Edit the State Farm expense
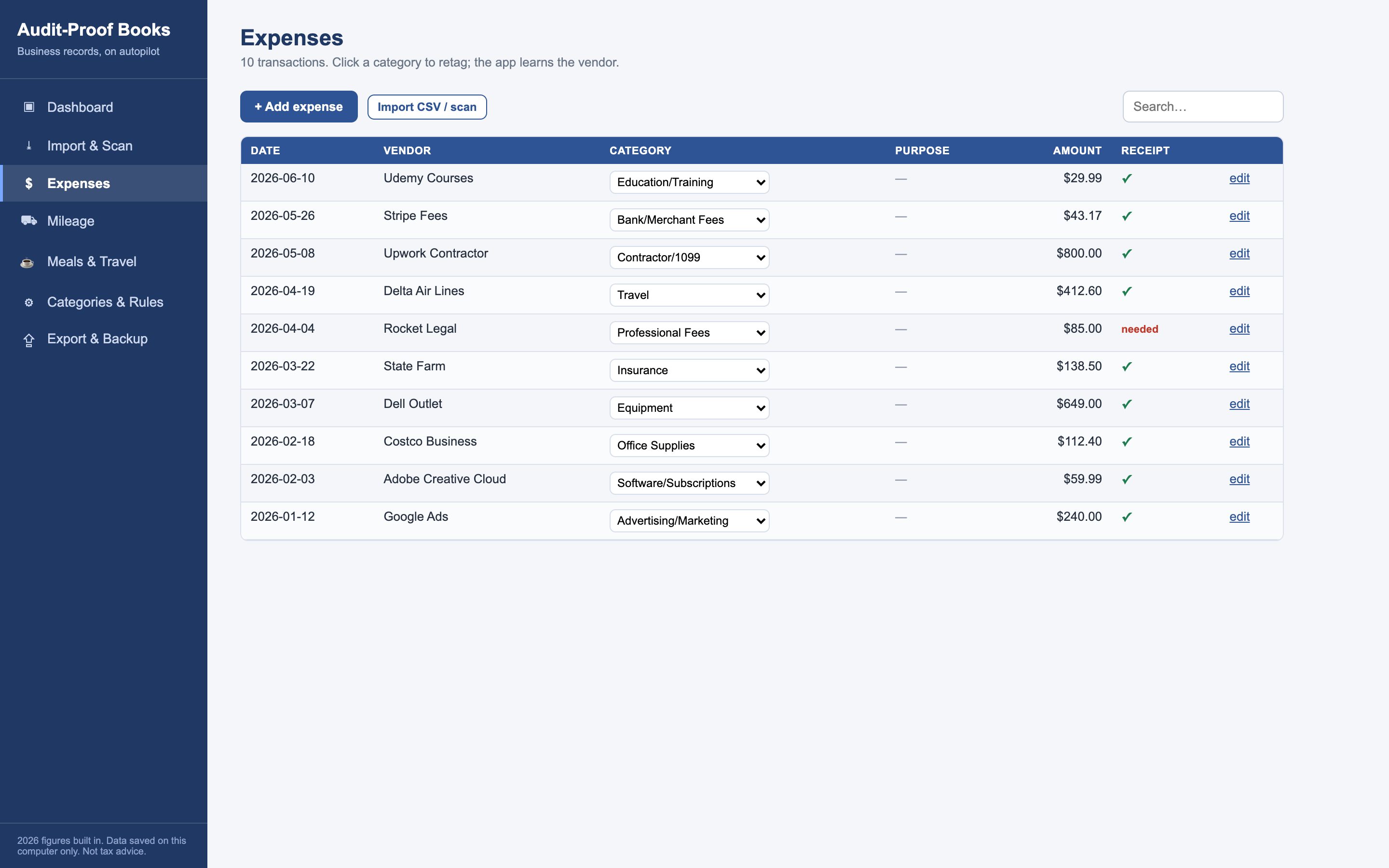The height and width of the screenshot is (868, 1389). click(x=1239, y=366)
